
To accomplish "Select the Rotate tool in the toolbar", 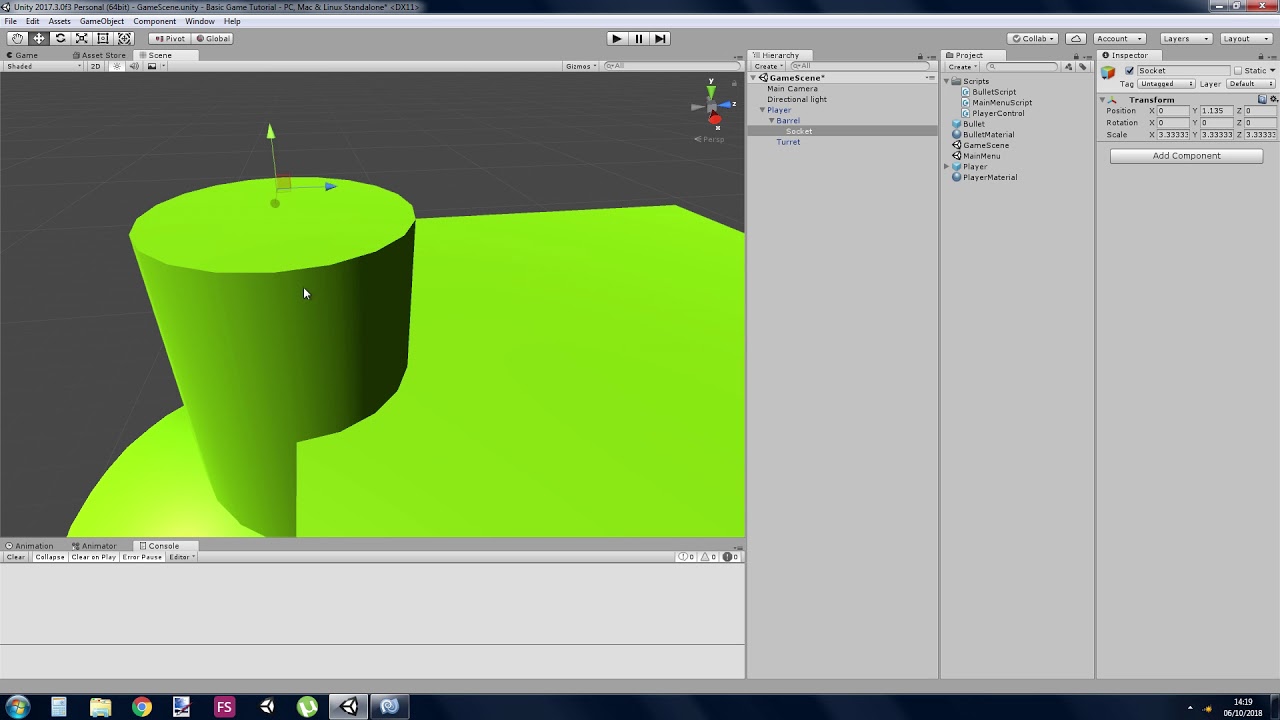I will (x=60, y=38).
